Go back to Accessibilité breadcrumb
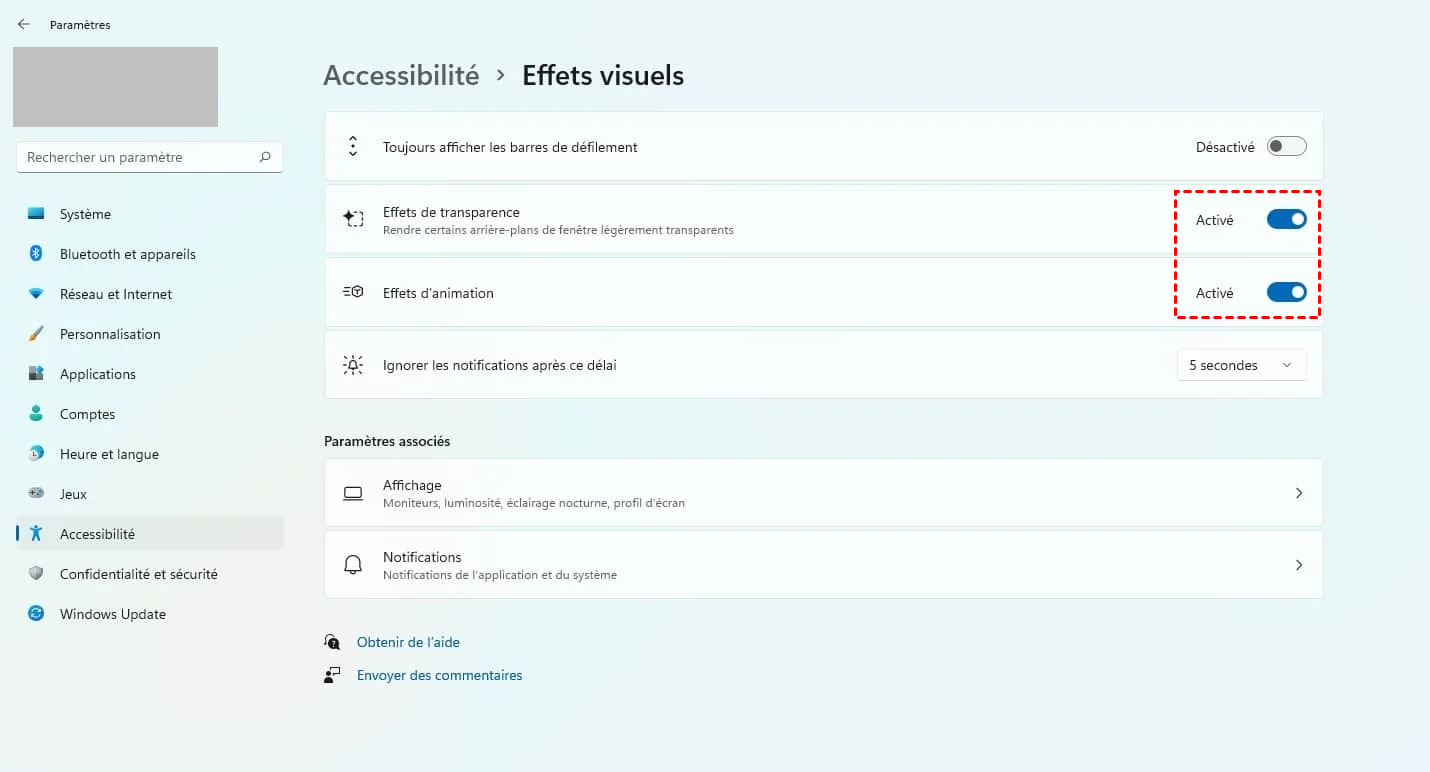Screen dimensions: 1430x772 (401, 76)
